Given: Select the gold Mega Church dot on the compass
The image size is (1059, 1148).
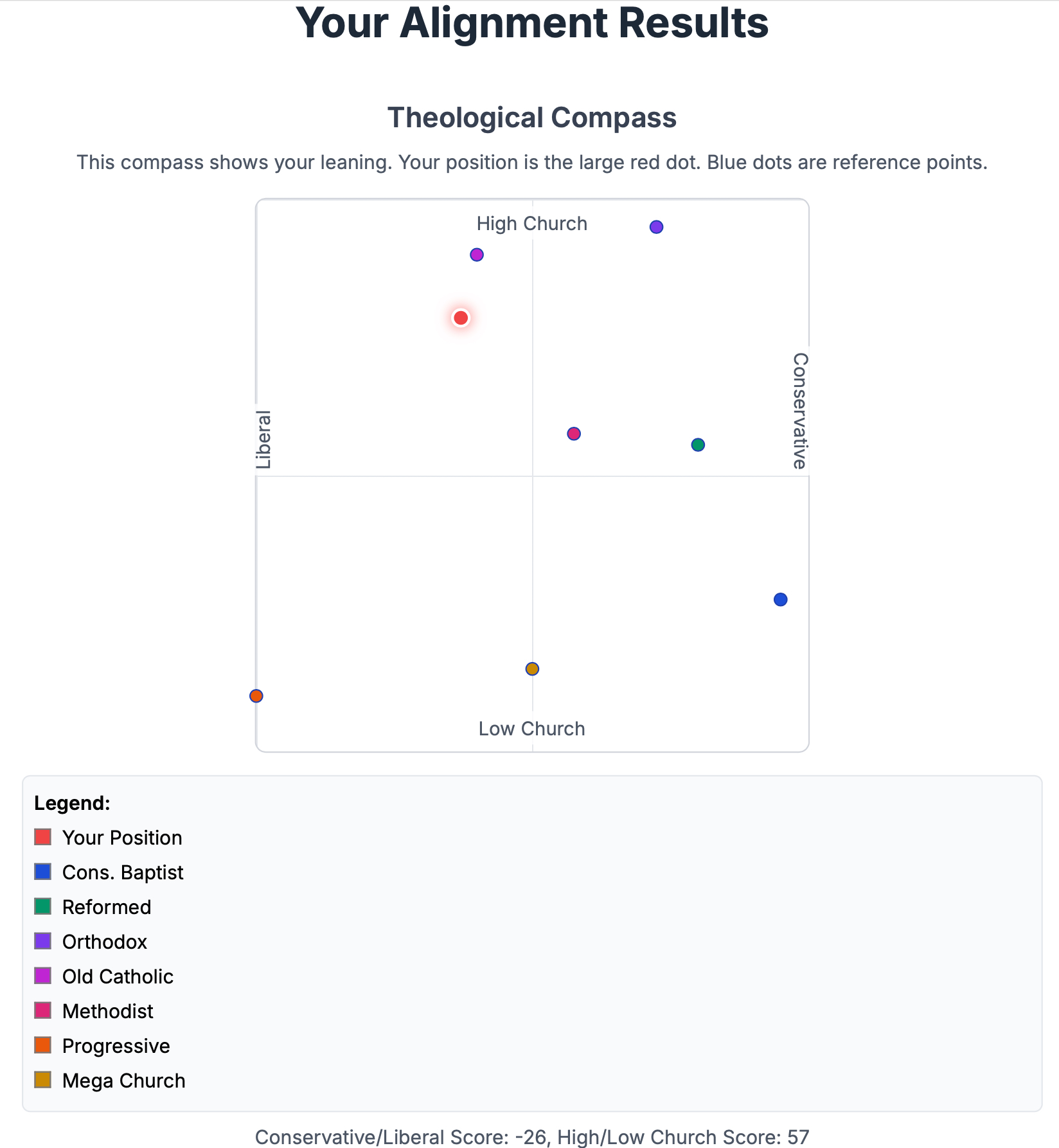Looking at the screenshot, I should [532, 669].
